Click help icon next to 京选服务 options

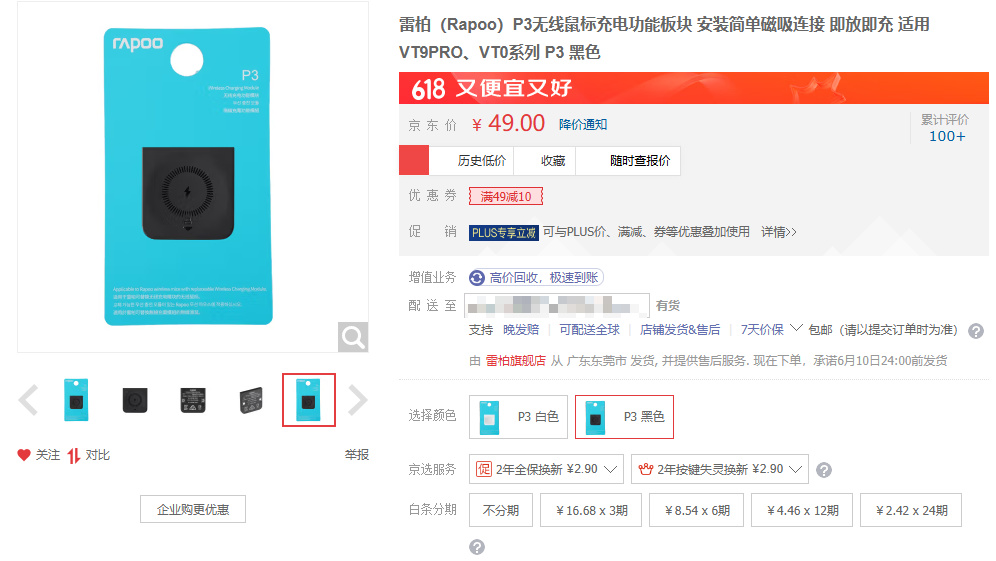pyautogui.click(x=824, y=470)
